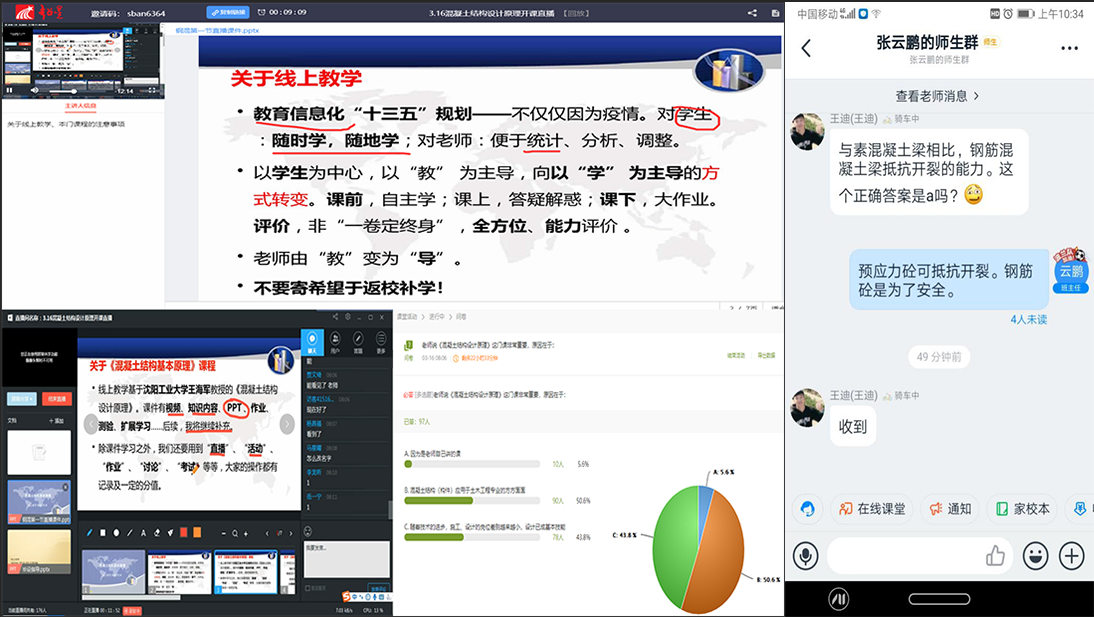
Task: Select the pen annotation tool below slide
Action: [x=88, y=532]
